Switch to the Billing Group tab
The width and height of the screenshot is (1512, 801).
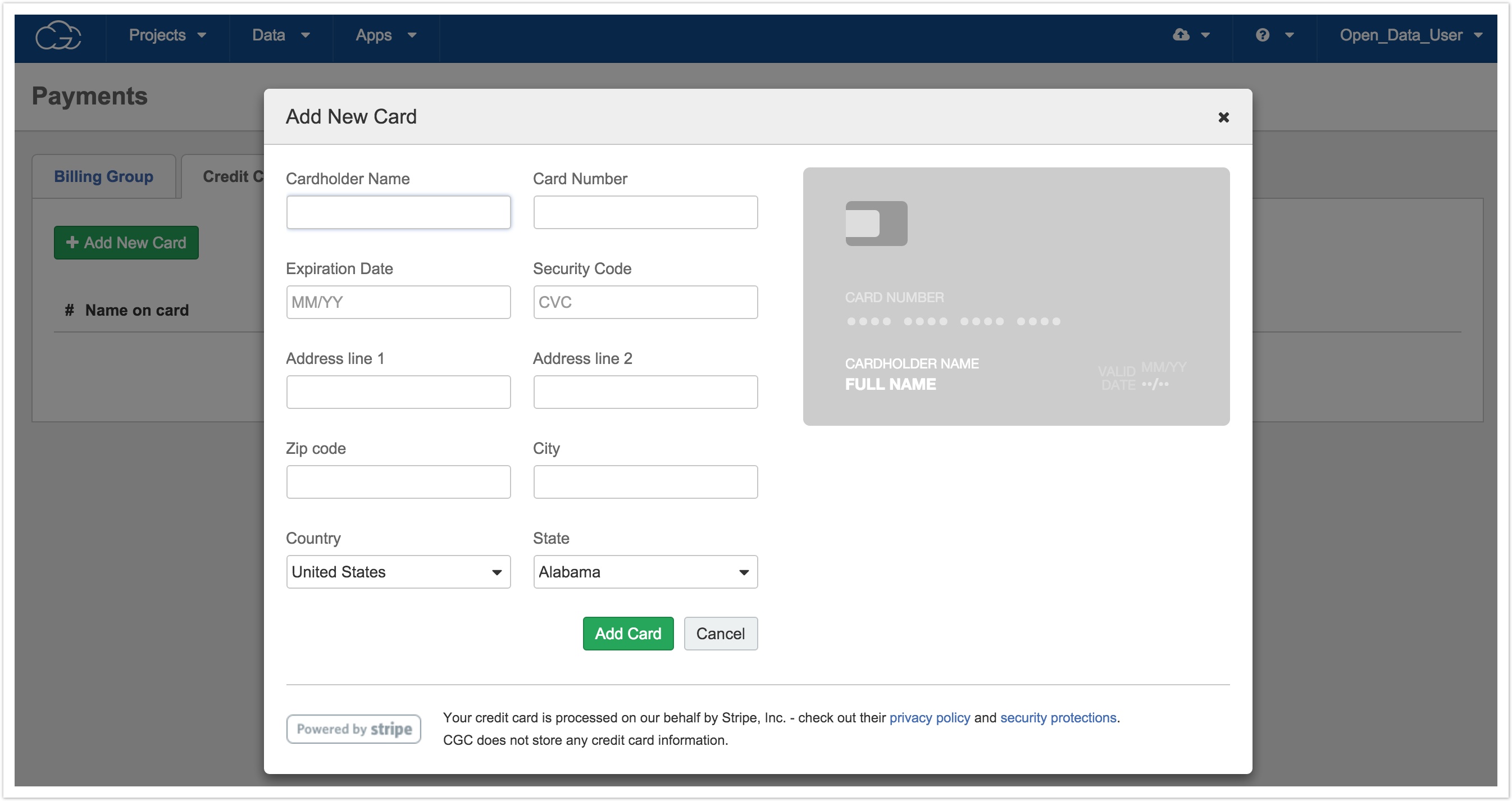click(103, 176)
